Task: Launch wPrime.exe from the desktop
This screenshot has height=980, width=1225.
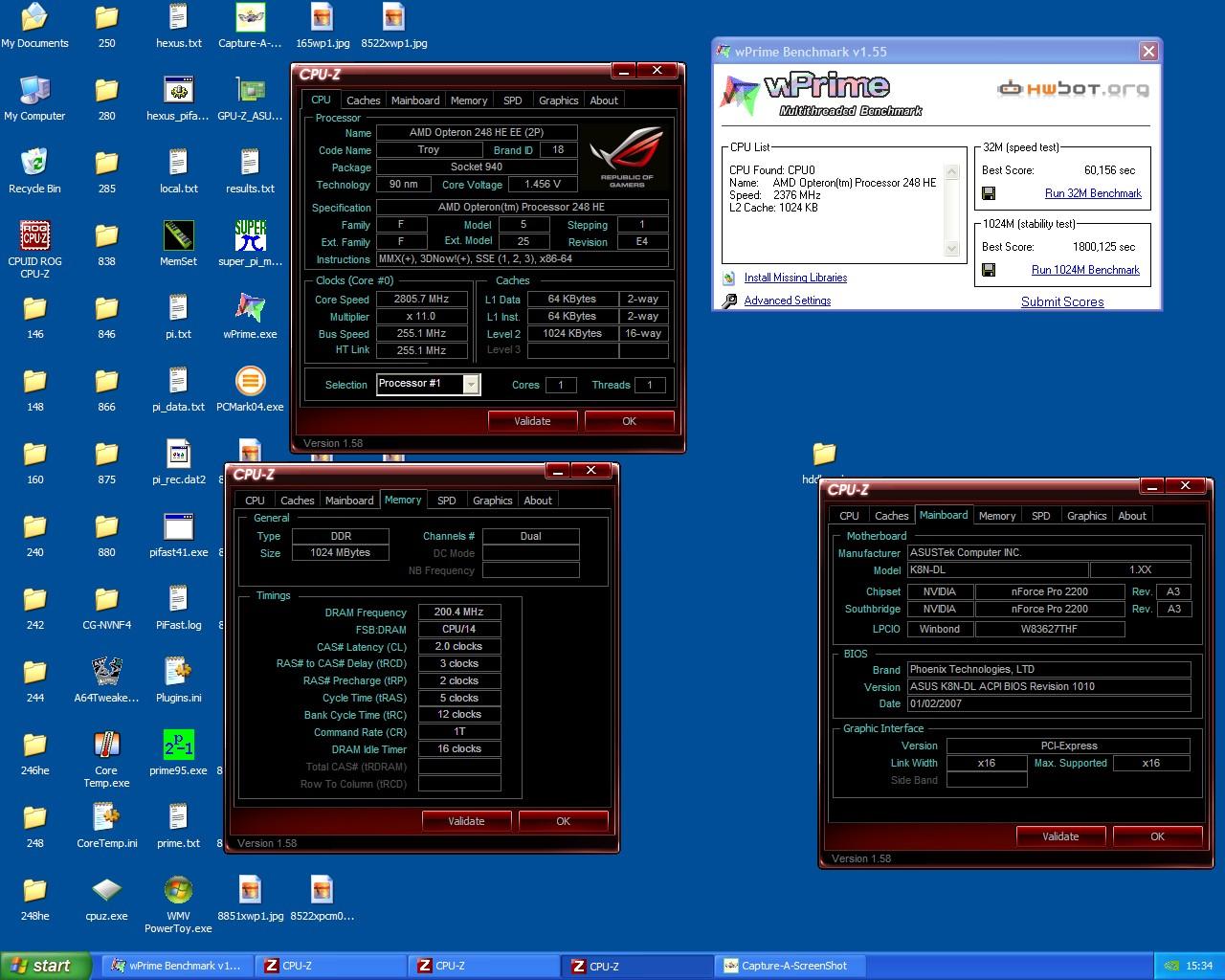Action: [x=250, y=309]
